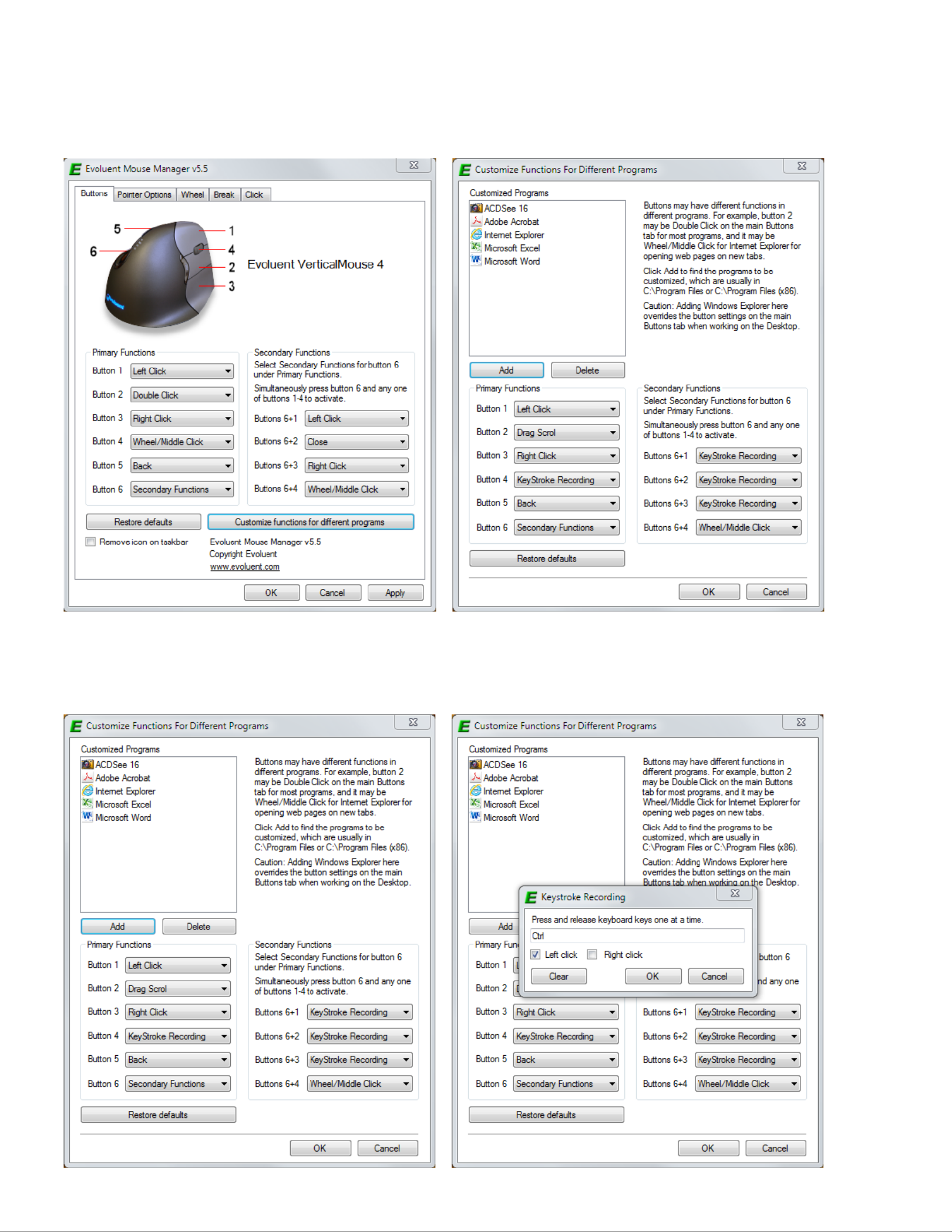Click Microsoft Excel icon in lower-left Customize window
Screen dimensions: 952x1232
tap(88, 804)
